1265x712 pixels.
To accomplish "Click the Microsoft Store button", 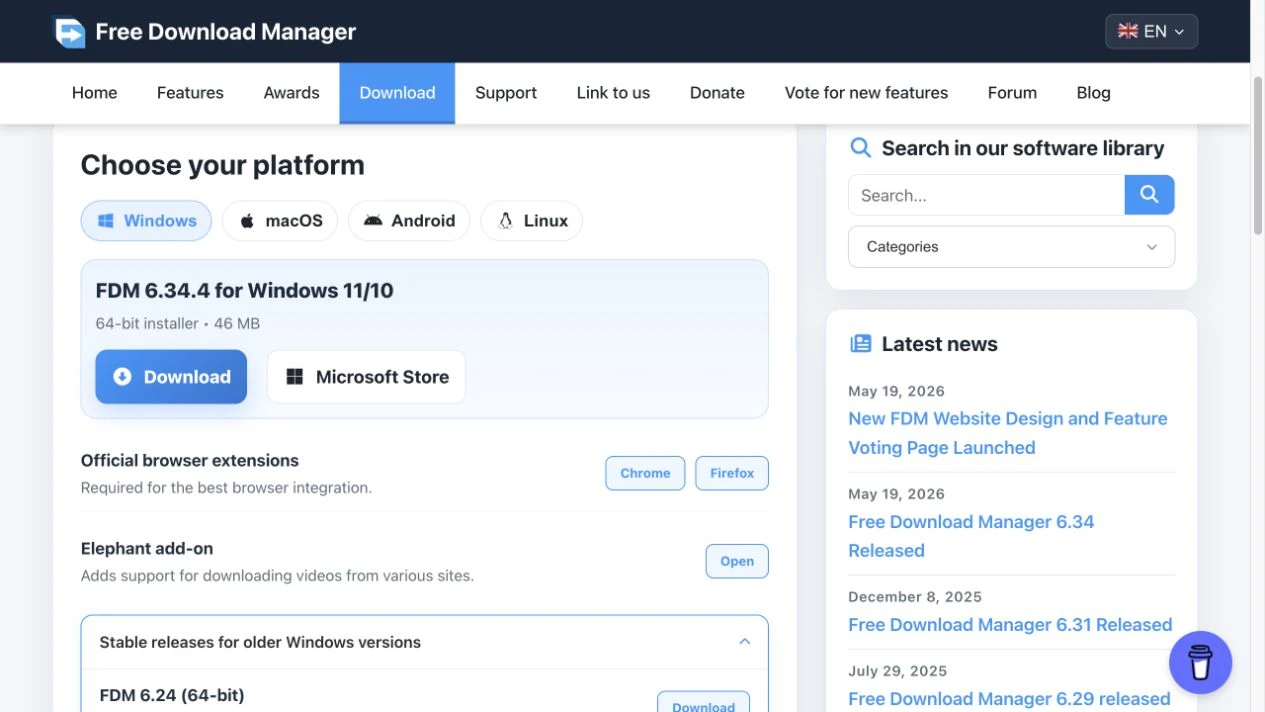I will [366, 377].
